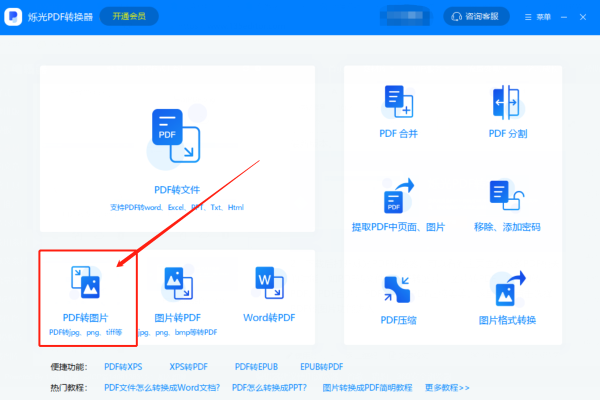Launch the Word转PDF icon
600x400 pixels.
[269, 283]
